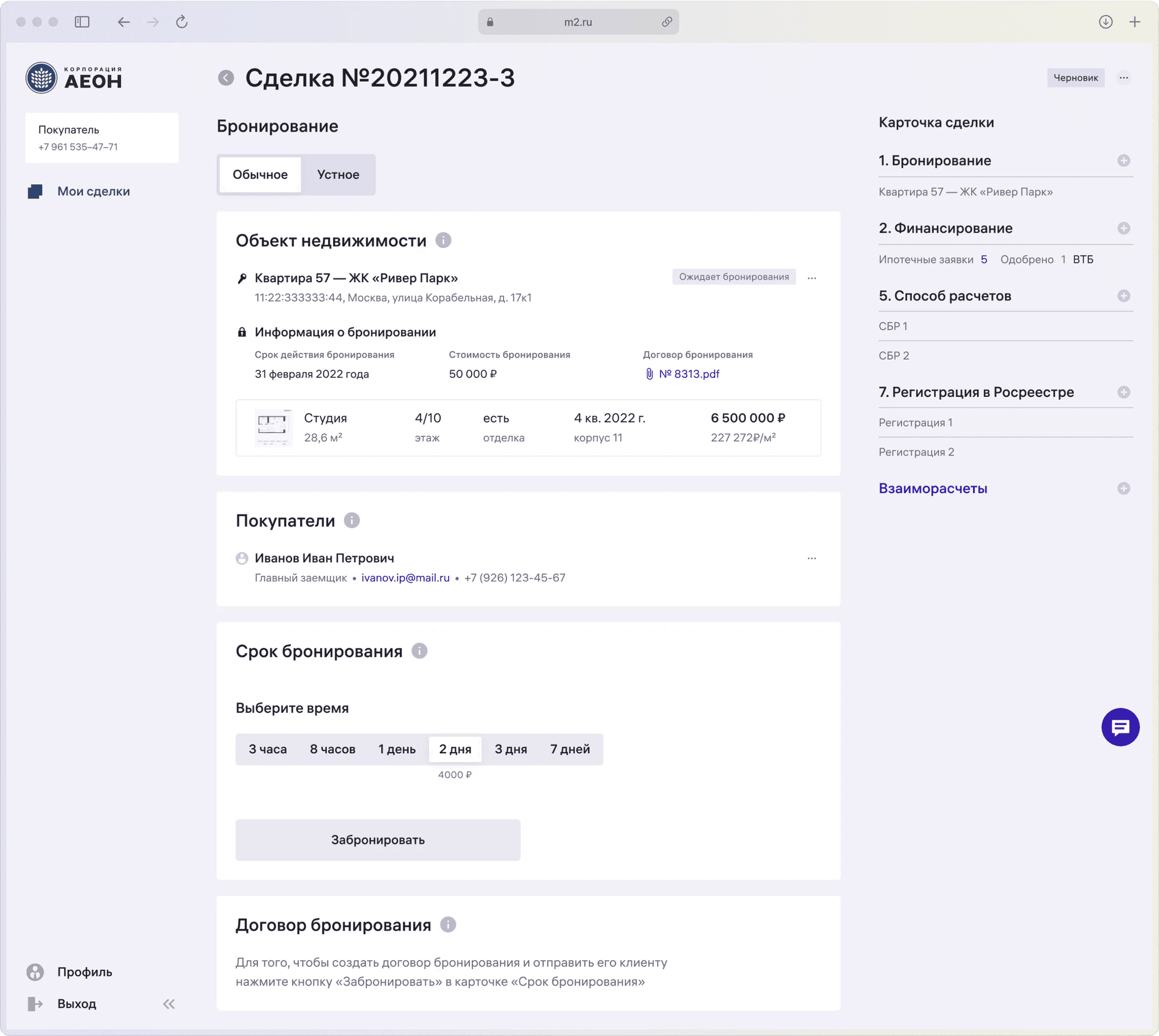The width and height of the screenshot is (1159, 1036).
Task: Click the Выход logout icon
Action: point(35,1004)
